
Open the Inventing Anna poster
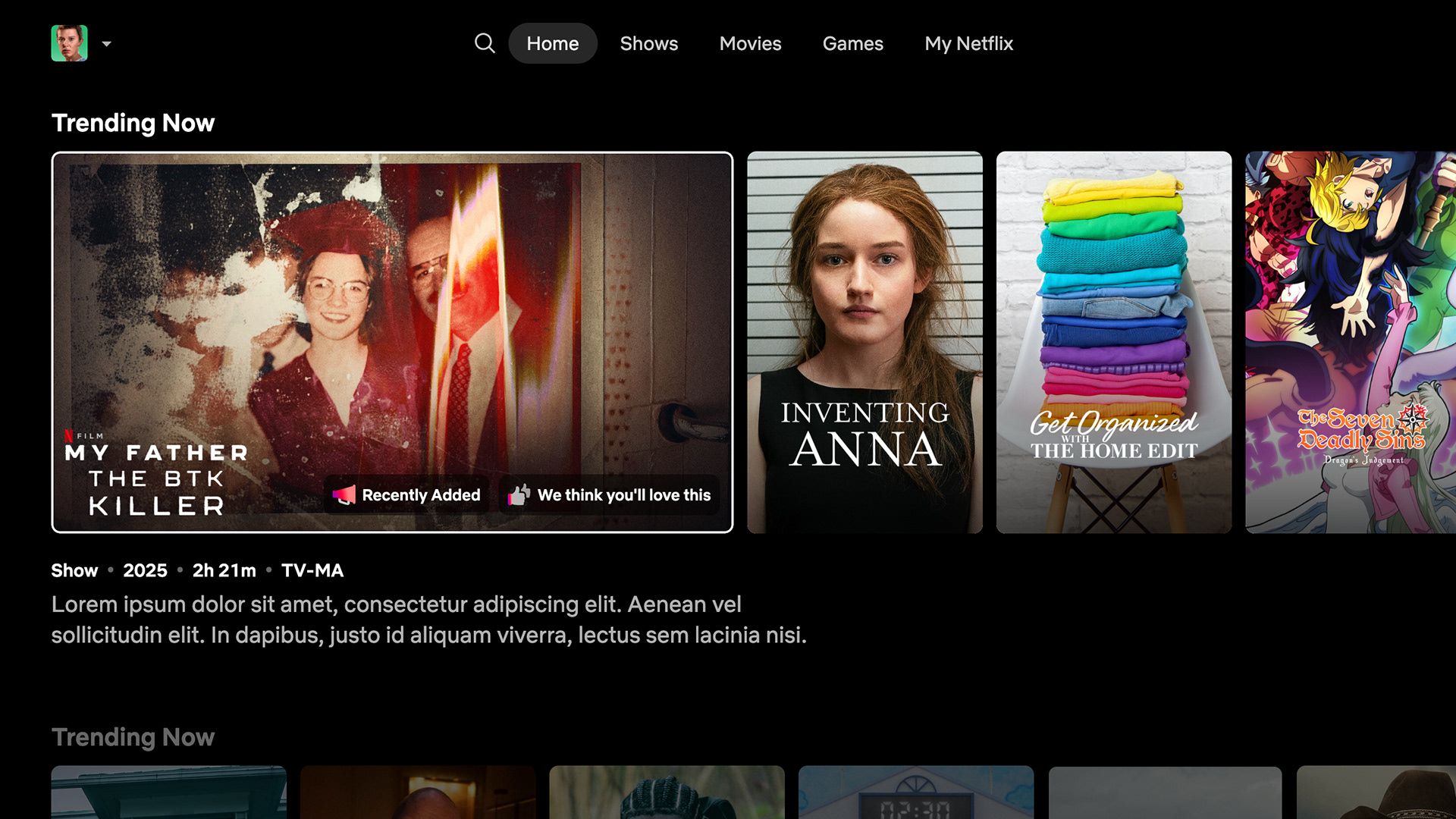pyautogui.click(x=864, y=341)
